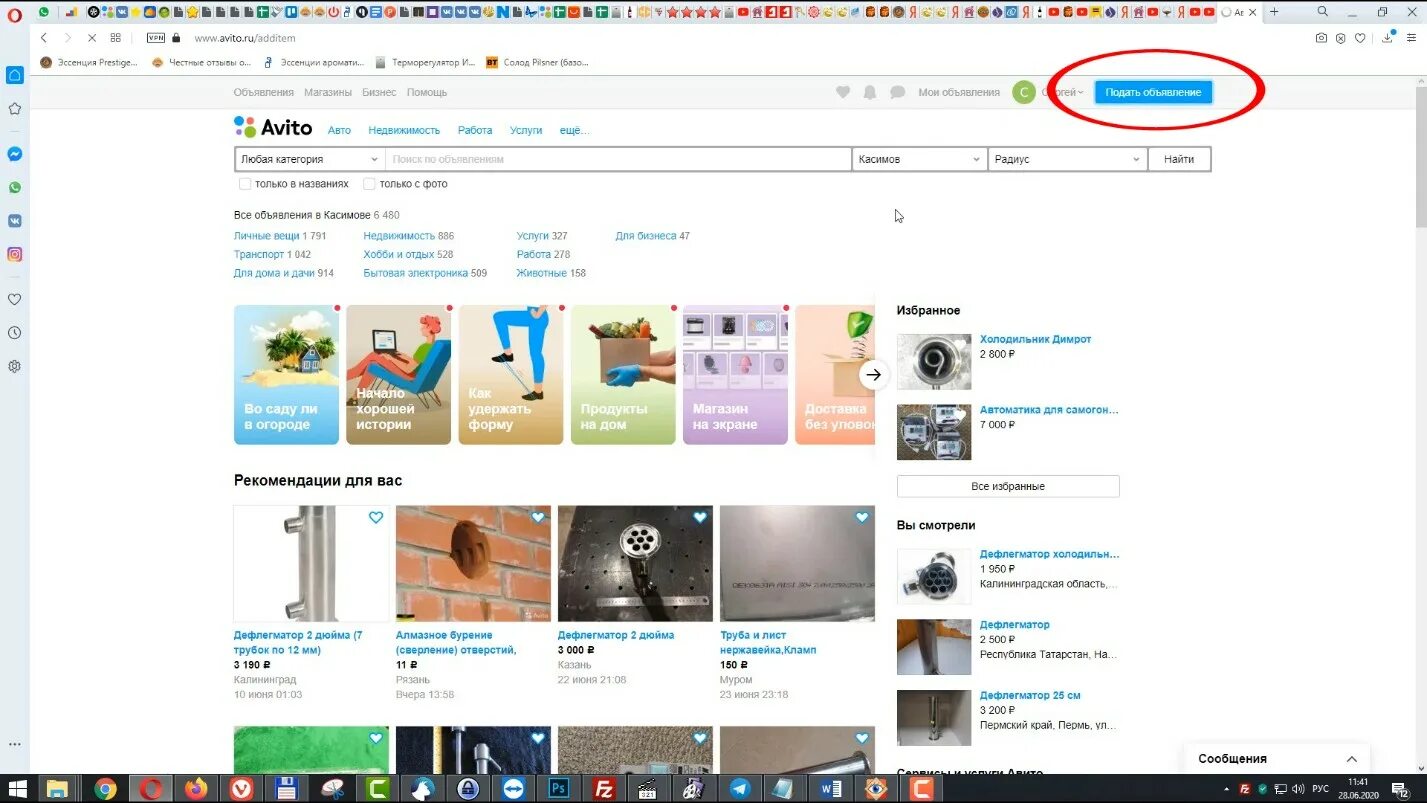The height and width of the screenshot is (803, 1427).
Task: Open the 'Дефлегматор 25 см' viewed listing
Action: (x=1030, y=695)
